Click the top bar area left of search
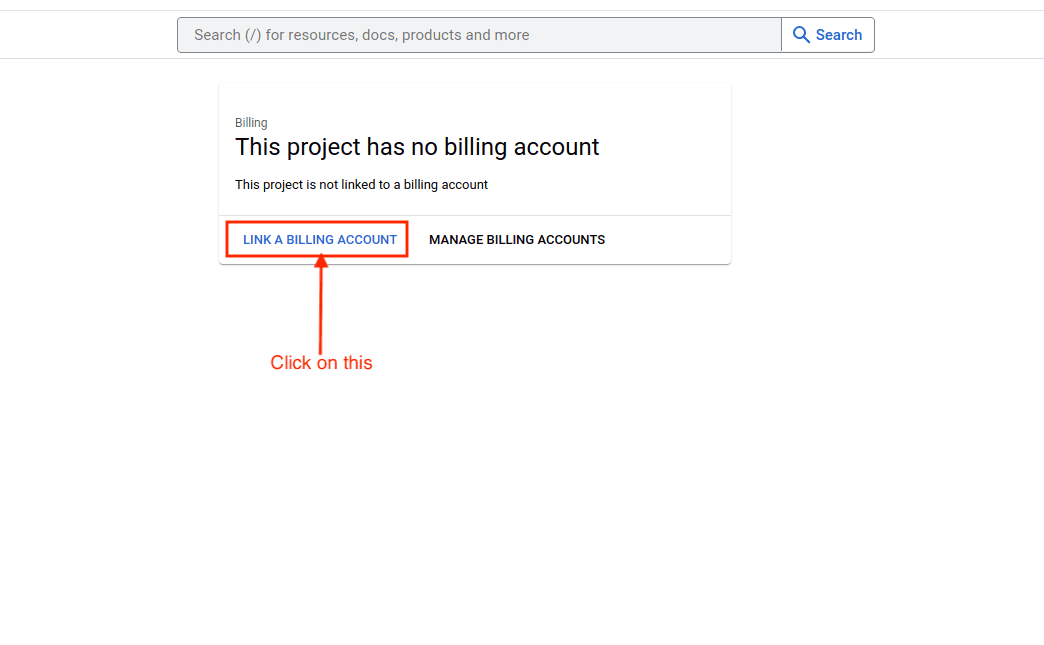Viewport: 1044px width, 645px height. (88, 35)
